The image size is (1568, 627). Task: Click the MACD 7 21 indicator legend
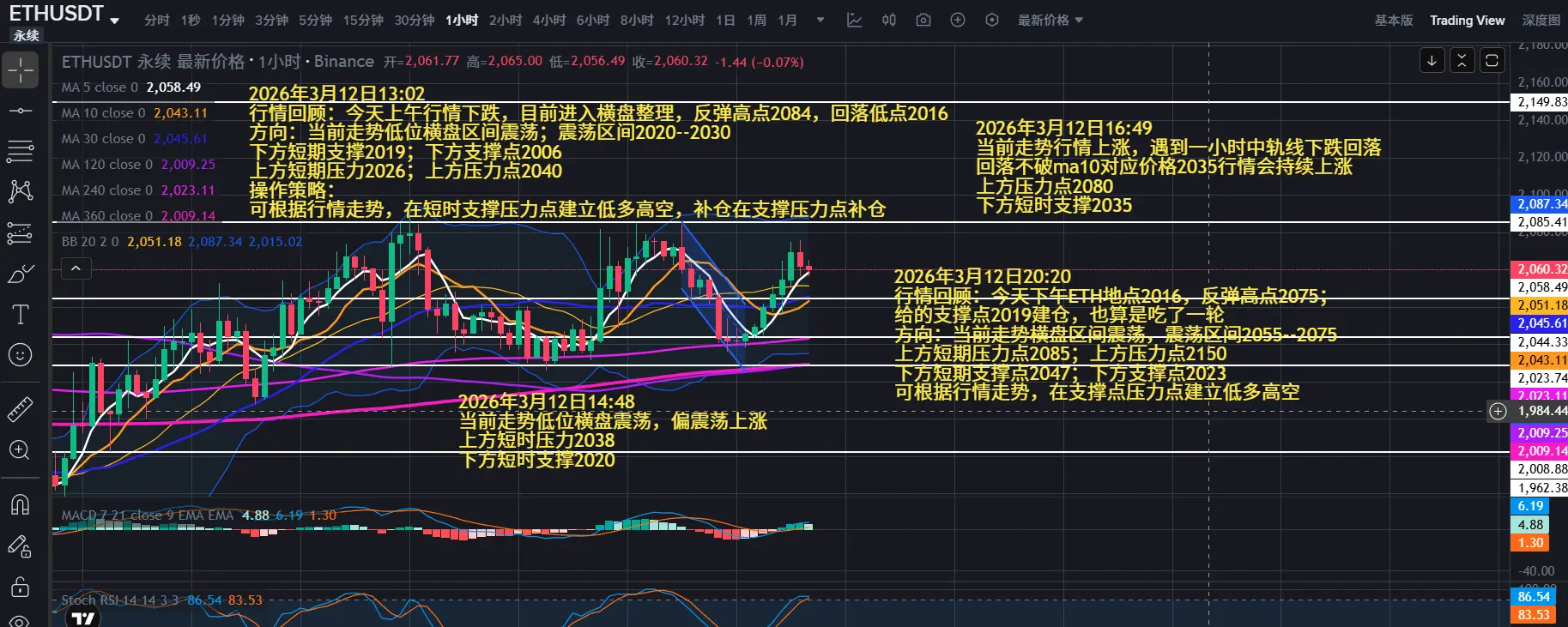click(199, 515)
